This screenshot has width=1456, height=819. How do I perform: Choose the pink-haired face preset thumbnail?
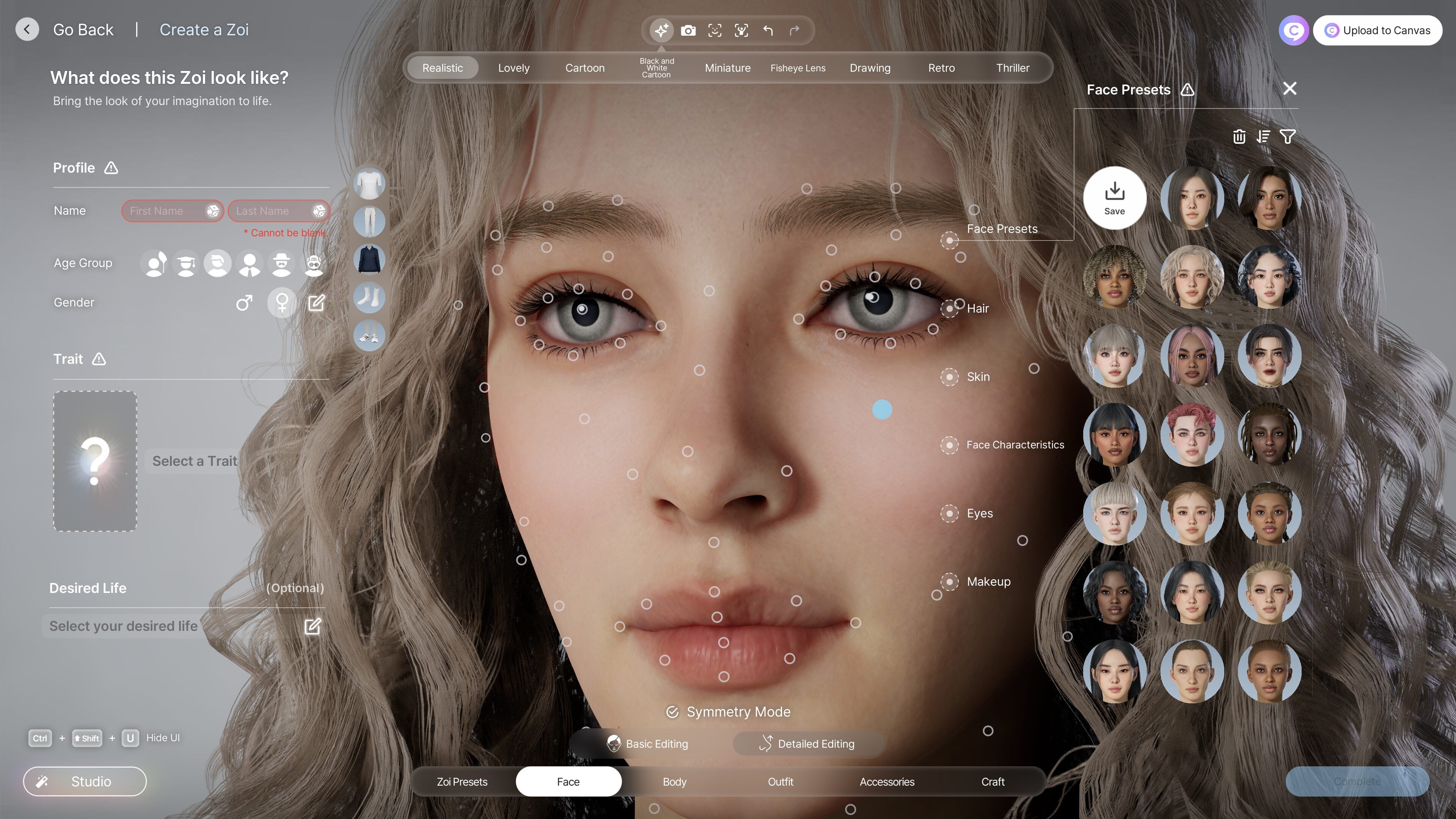(1192, 355)
